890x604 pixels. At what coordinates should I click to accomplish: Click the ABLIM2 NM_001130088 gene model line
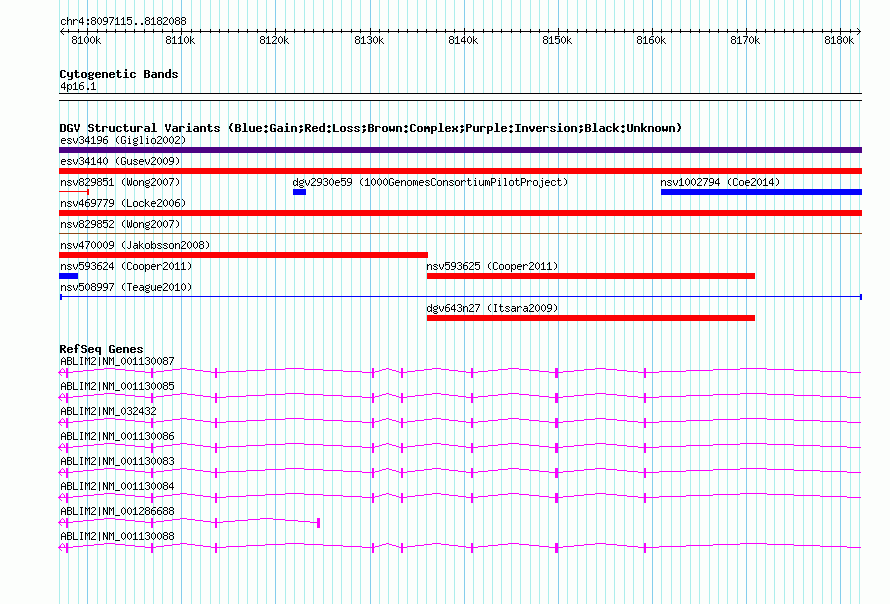(x=460, y=547)
